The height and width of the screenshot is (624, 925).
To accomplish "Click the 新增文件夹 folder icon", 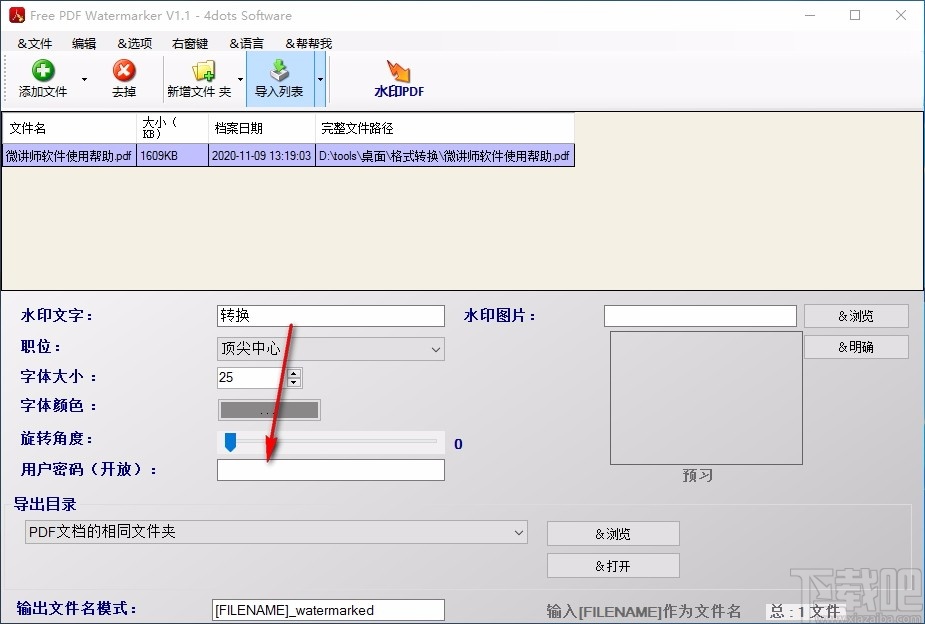I will click(204, 71).
